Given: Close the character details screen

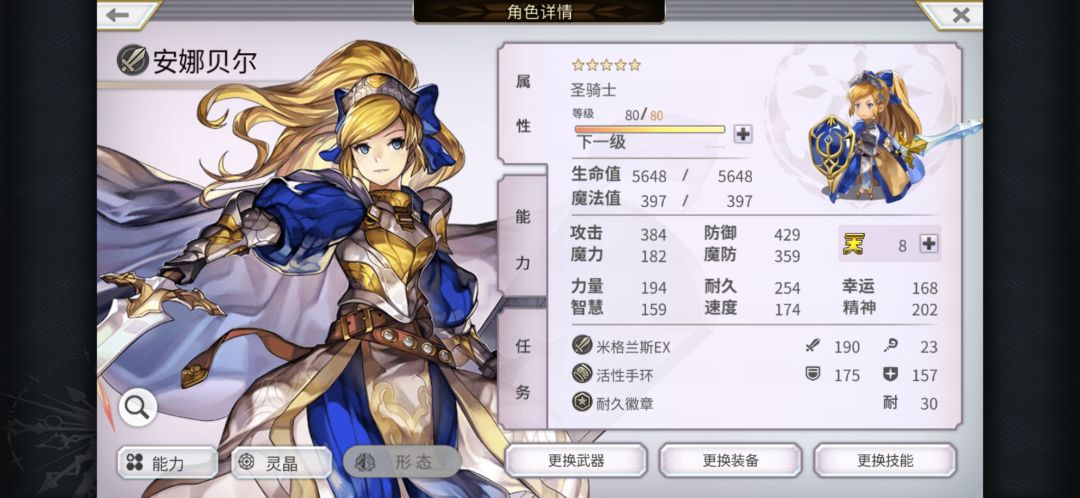Looking at the screenshot, I should tap(960, 14).
